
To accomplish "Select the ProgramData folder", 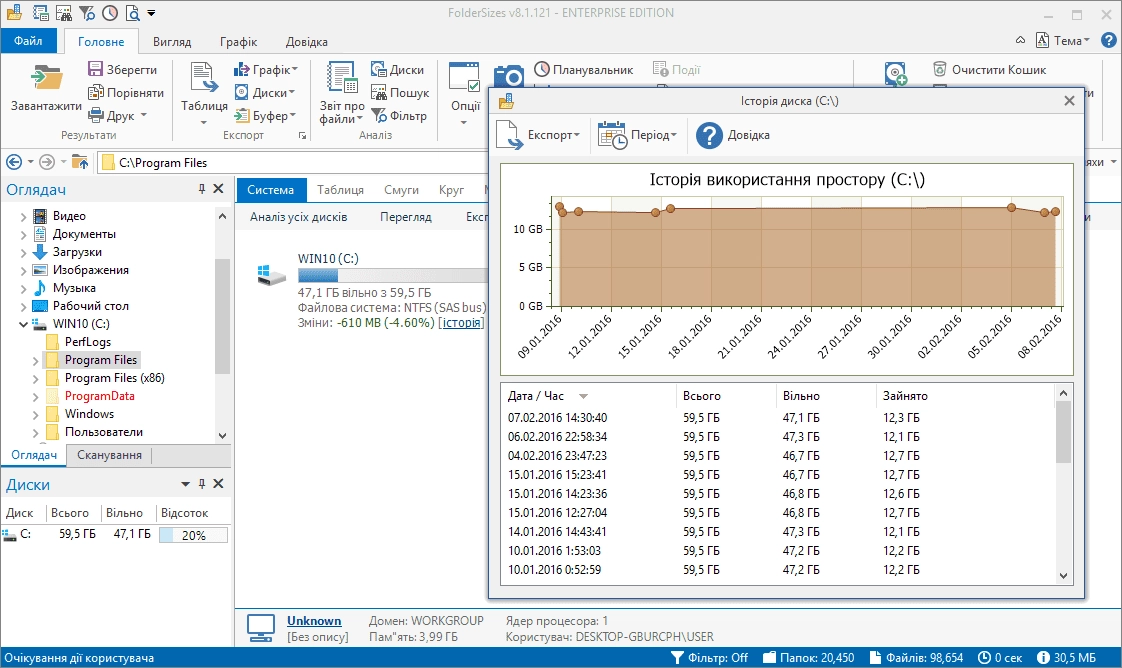I will 99,396.
